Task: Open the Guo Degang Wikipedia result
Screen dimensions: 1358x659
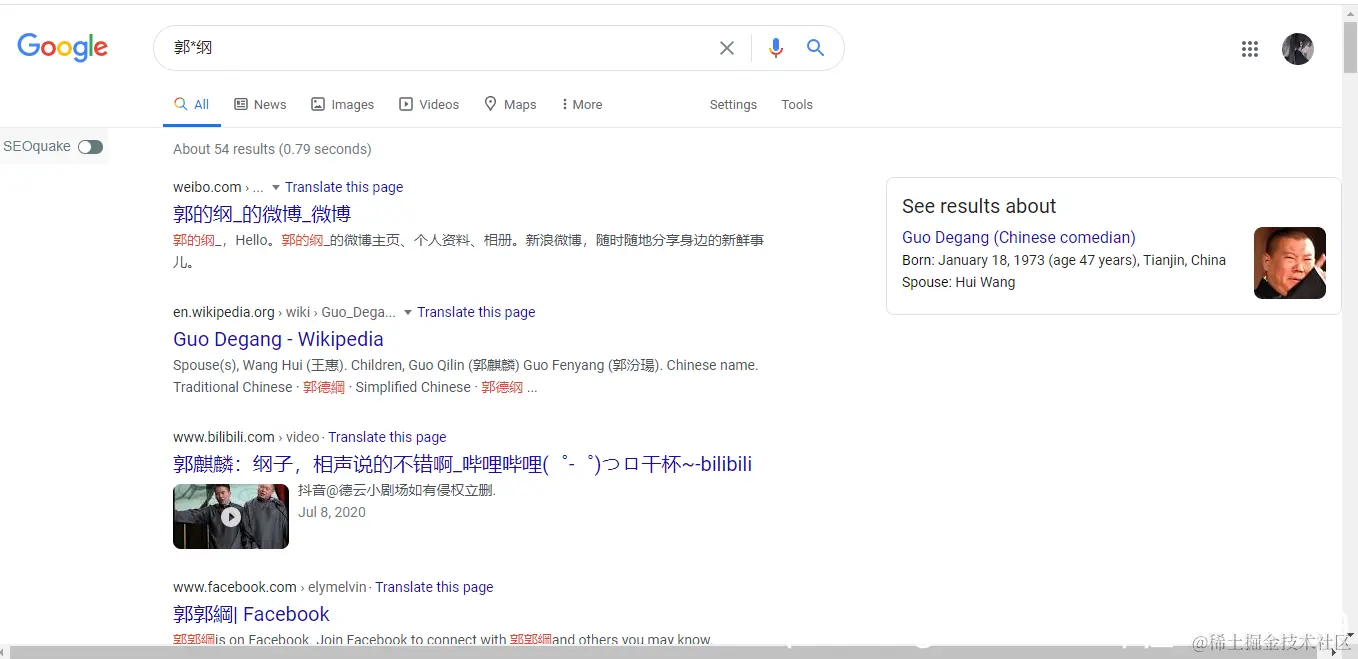Action: [278, 339]
